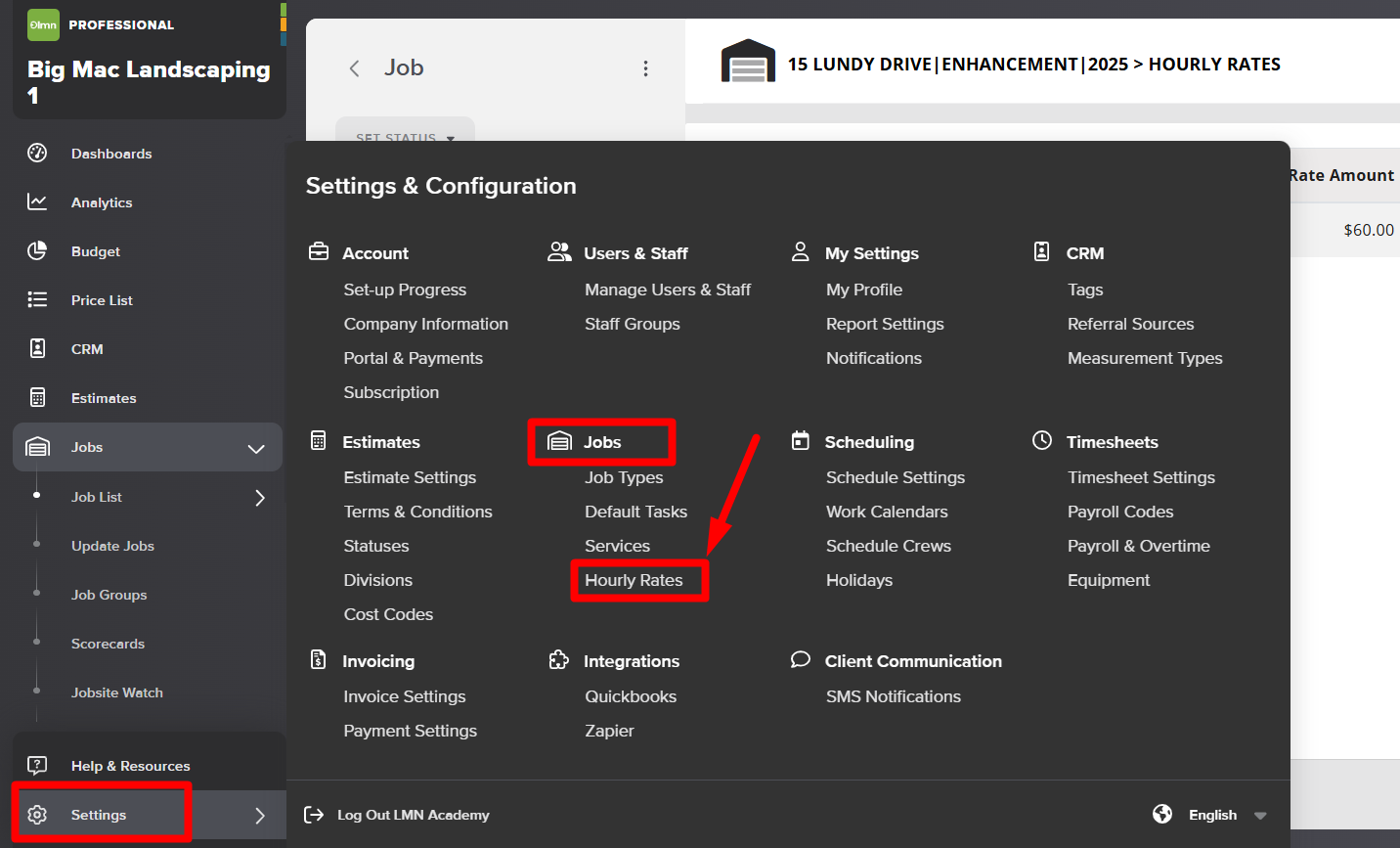
Task: Click the CRM icon in settings panel
Action: pyautogui.click(x=1041, y=251)
